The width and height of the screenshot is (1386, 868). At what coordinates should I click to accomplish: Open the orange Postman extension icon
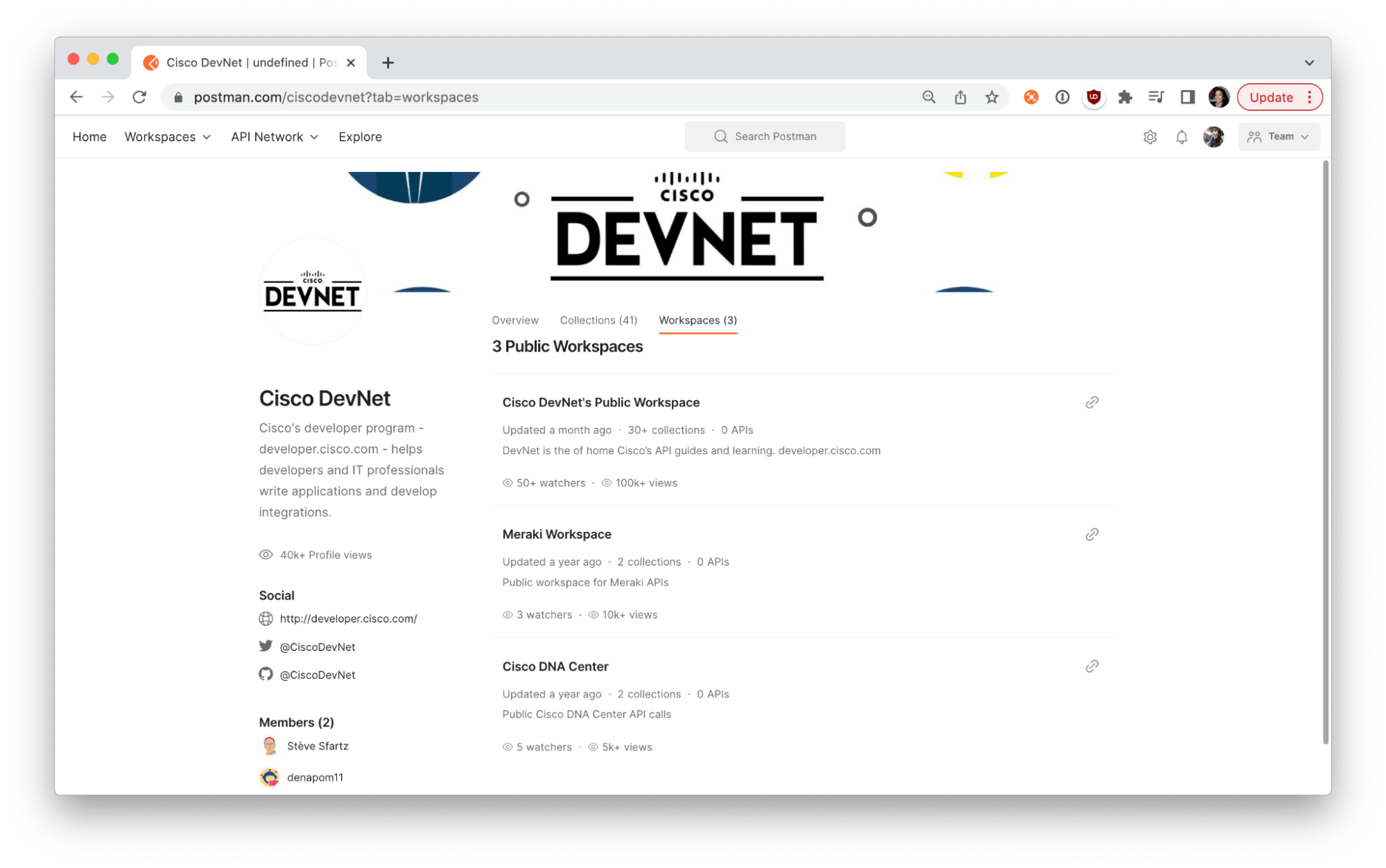pyautogui.click(x=1031, y=97)
